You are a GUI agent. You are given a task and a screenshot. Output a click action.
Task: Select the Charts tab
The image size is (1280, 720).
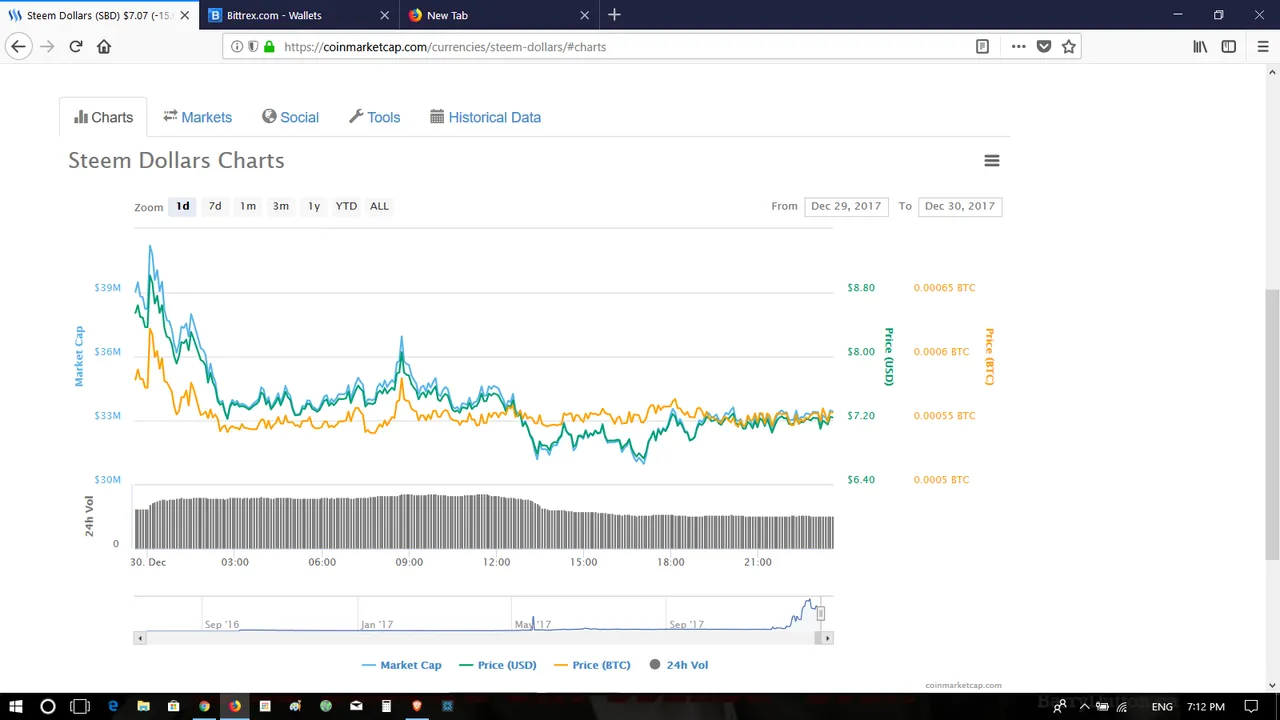point(103,117)
